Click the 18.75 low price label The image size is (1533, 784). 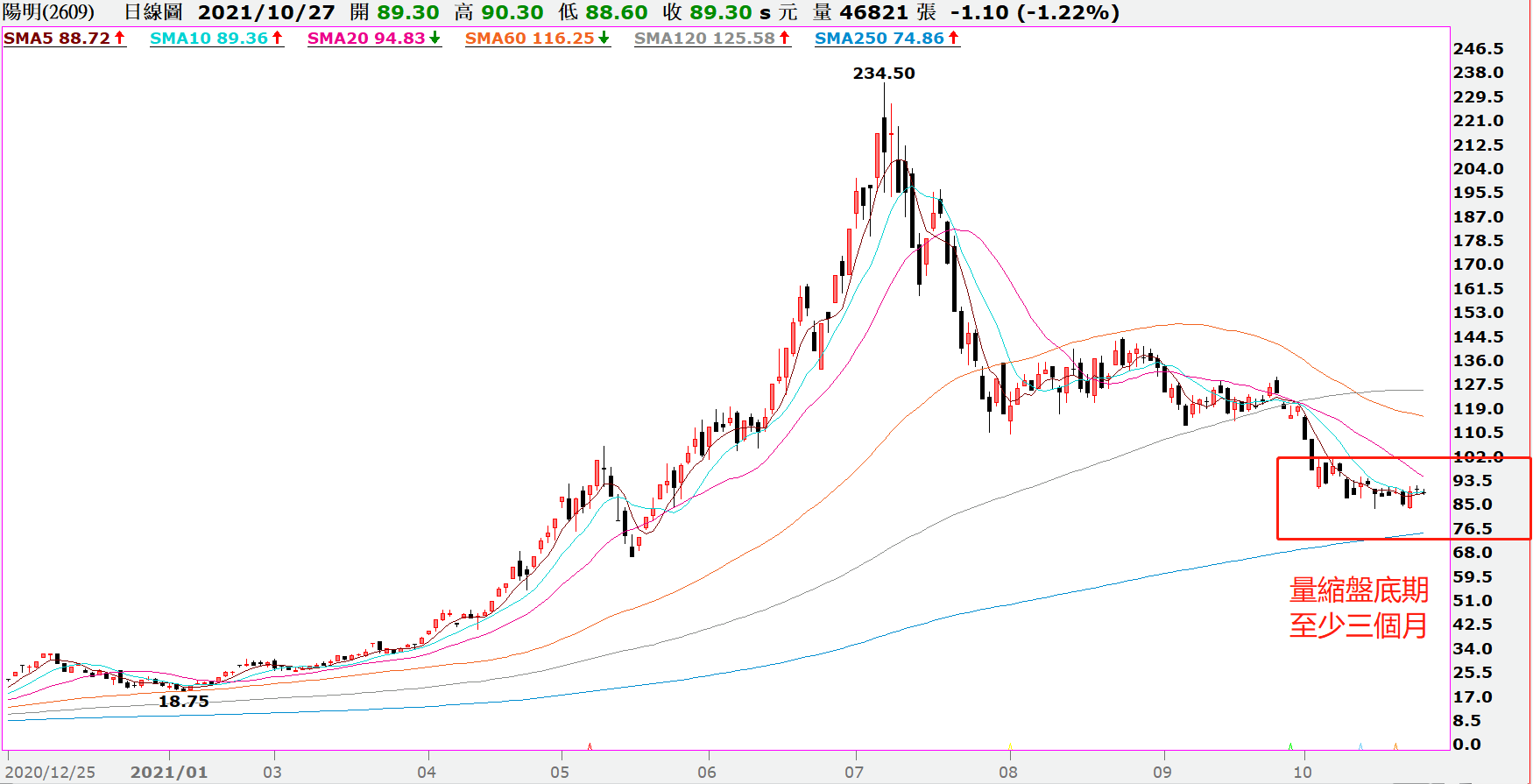coord(183,701)
